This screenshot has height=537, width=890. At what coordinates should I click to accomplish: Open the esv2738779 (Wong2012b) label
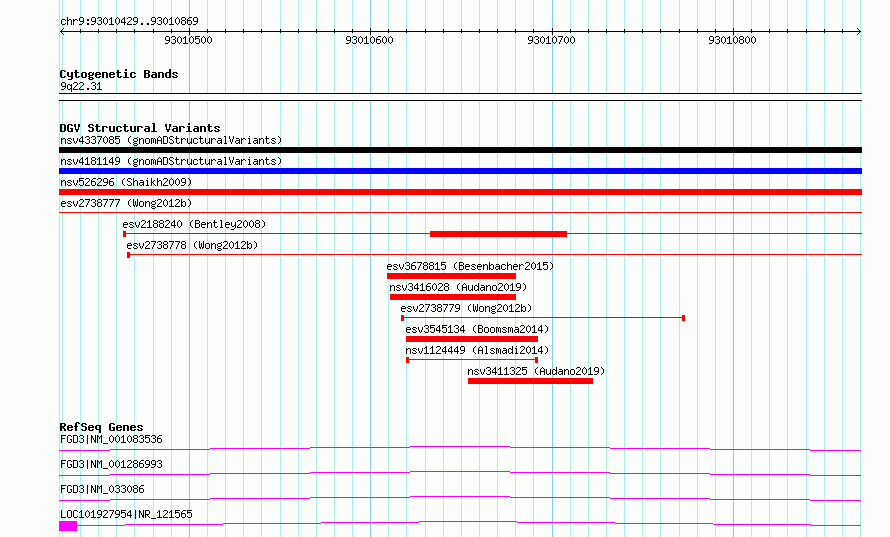coord(466,308)
